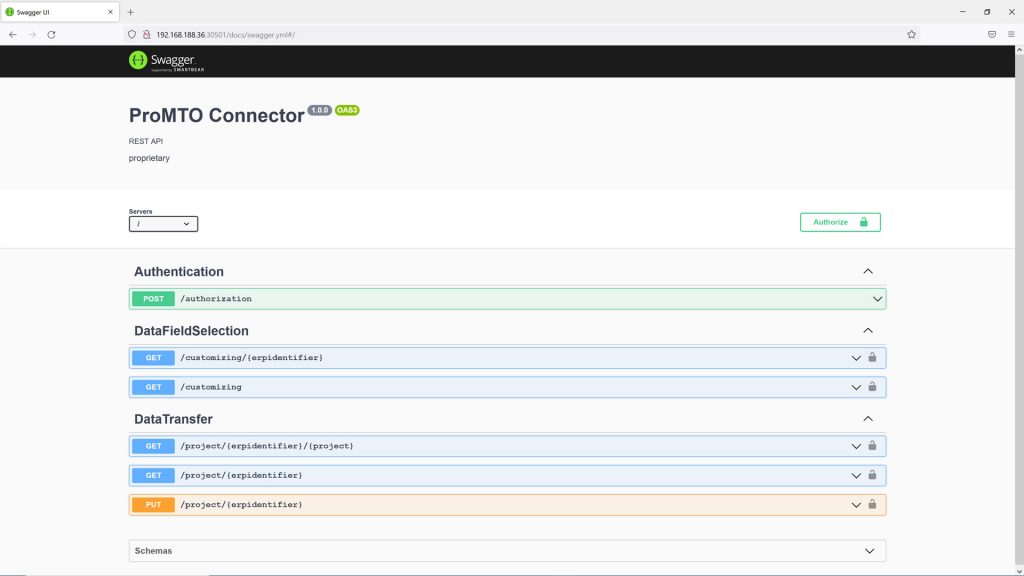
Task: Collapse the DataFieldSelection section
Action: (867, 331)
